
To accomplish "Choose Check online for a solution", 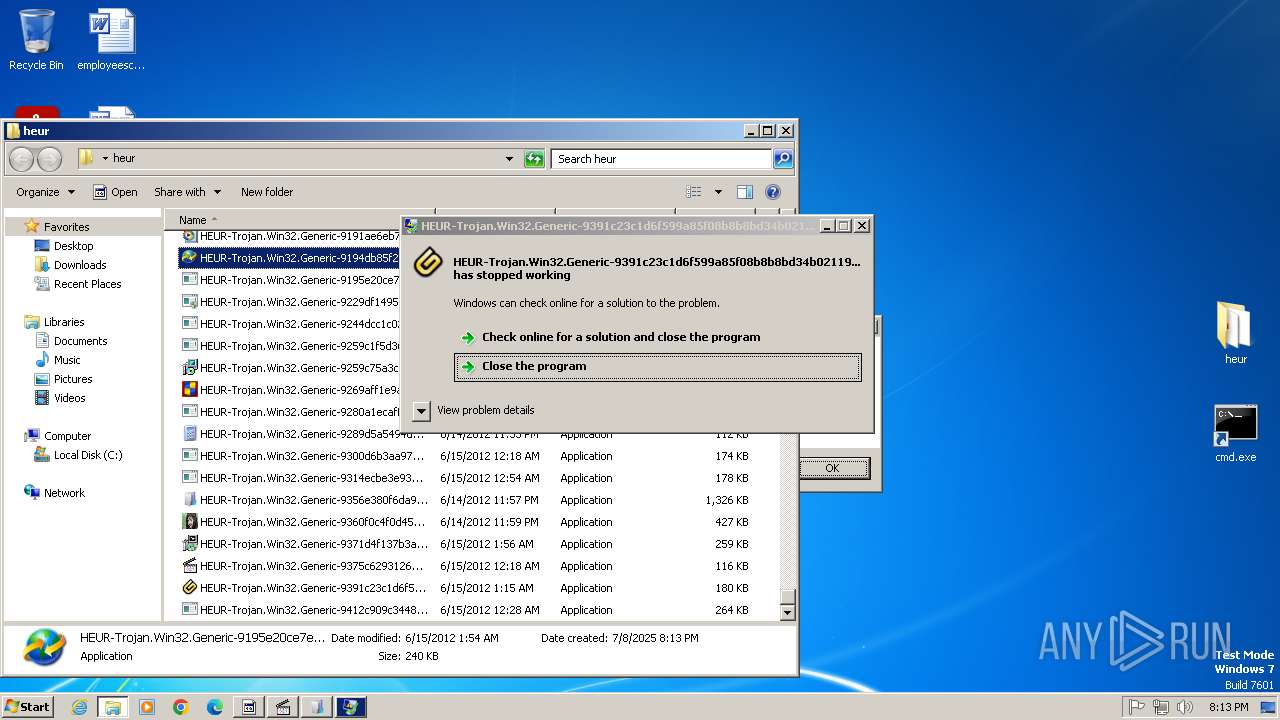I will 657,337.
